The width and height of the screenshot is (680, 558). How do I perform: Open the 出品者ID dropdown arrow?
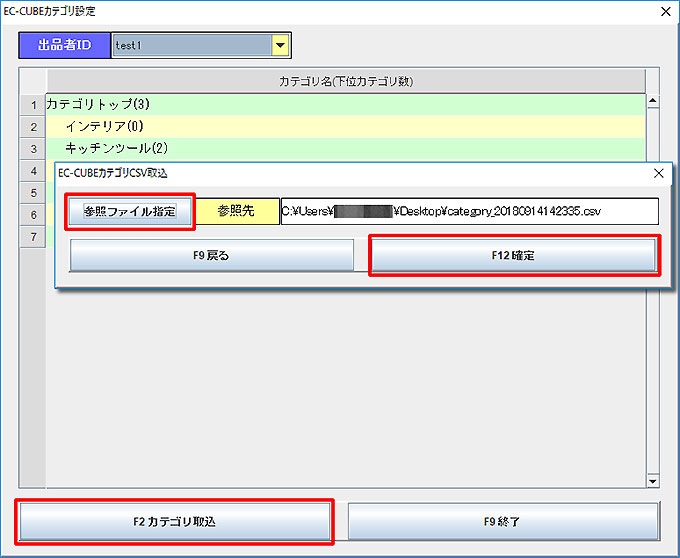[280, 45]
